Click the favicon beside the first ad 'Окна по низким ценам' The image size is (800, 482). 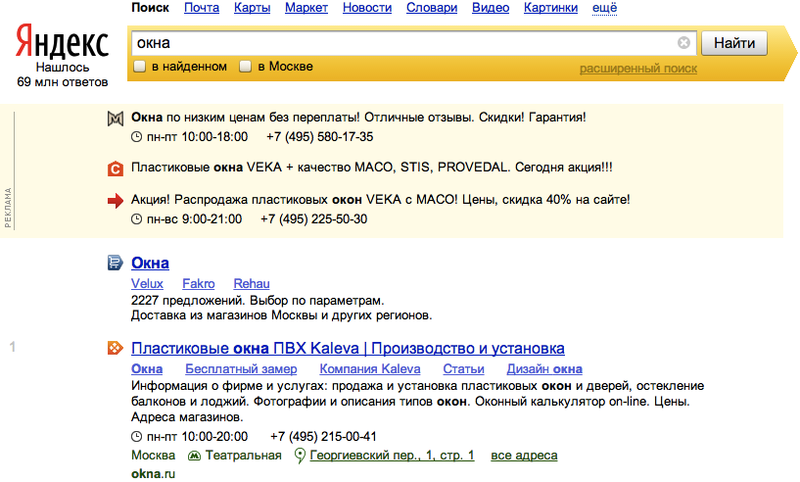coord(115,118)
